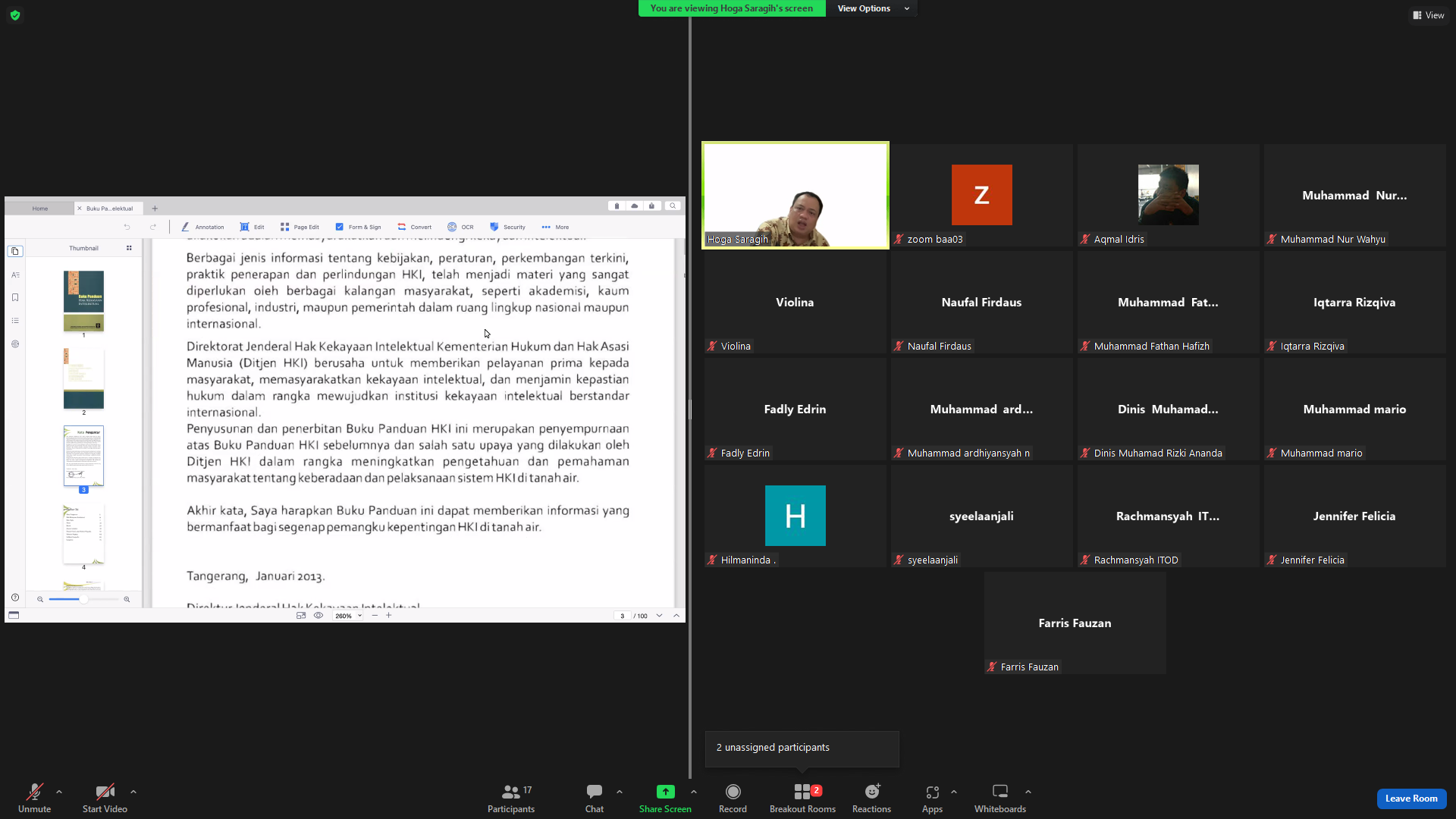
Task: Open the bookmarks sidebar panel
Action: (15, 297)
